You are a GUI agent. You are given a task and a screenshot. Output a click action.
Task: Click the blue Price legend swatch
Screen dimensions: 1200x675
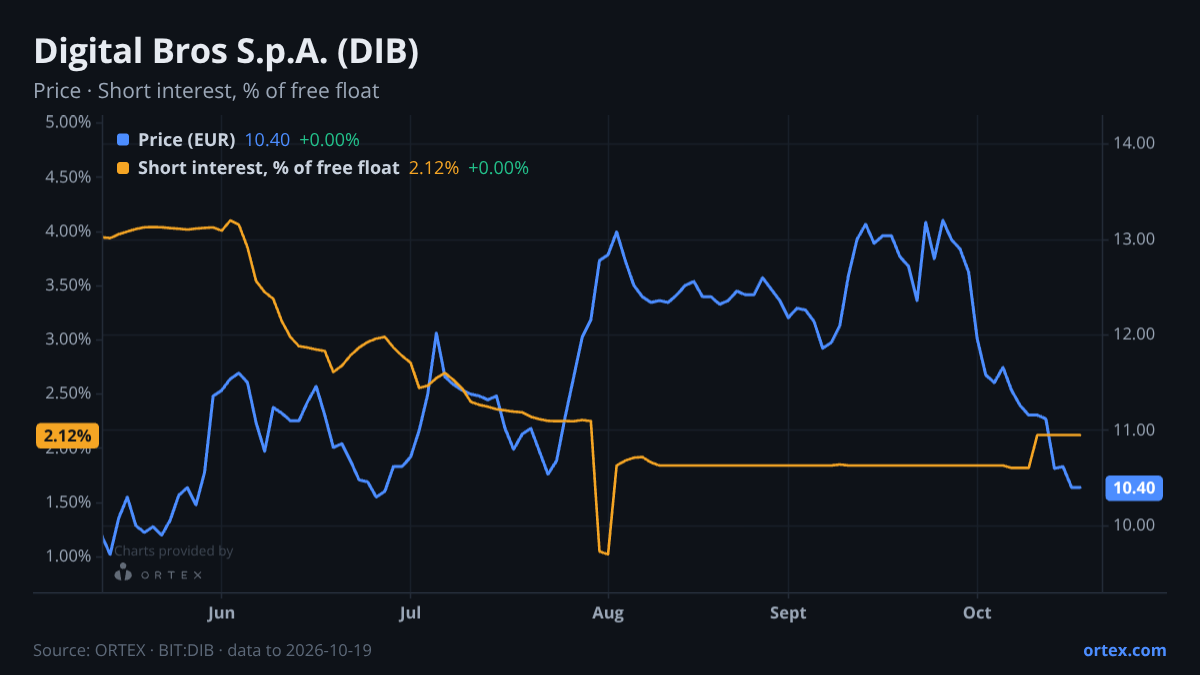(x=123, y=140)
